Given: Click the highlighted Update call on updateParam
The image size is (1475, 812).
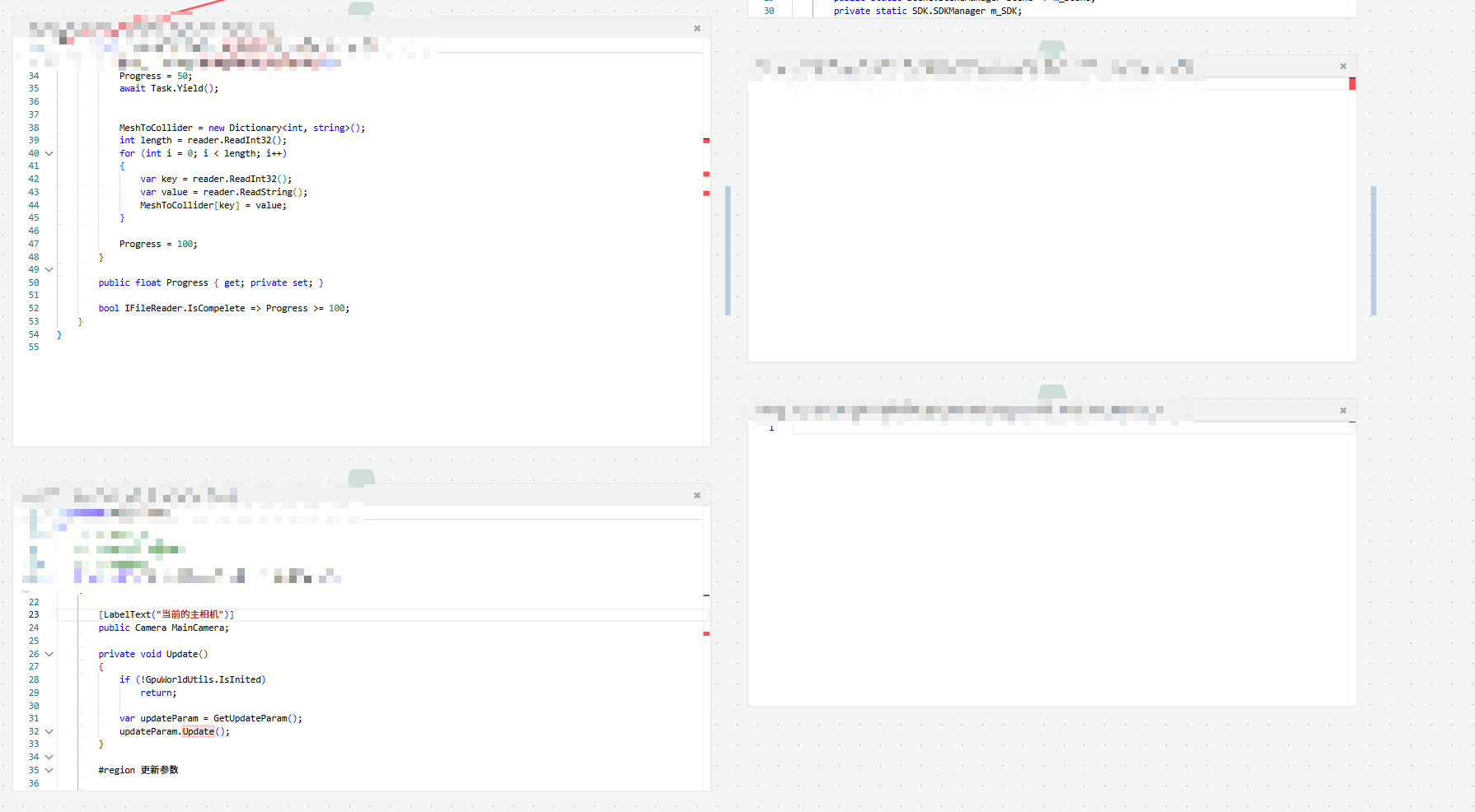Looking at the screenshot, I should coord(198,732).
